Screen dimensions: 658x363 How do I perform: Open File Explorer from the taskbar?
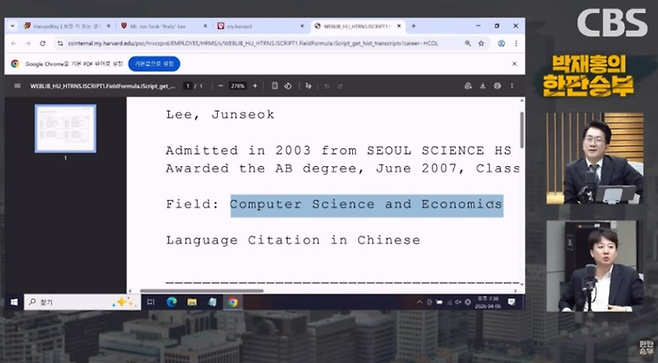pos(192,302)
